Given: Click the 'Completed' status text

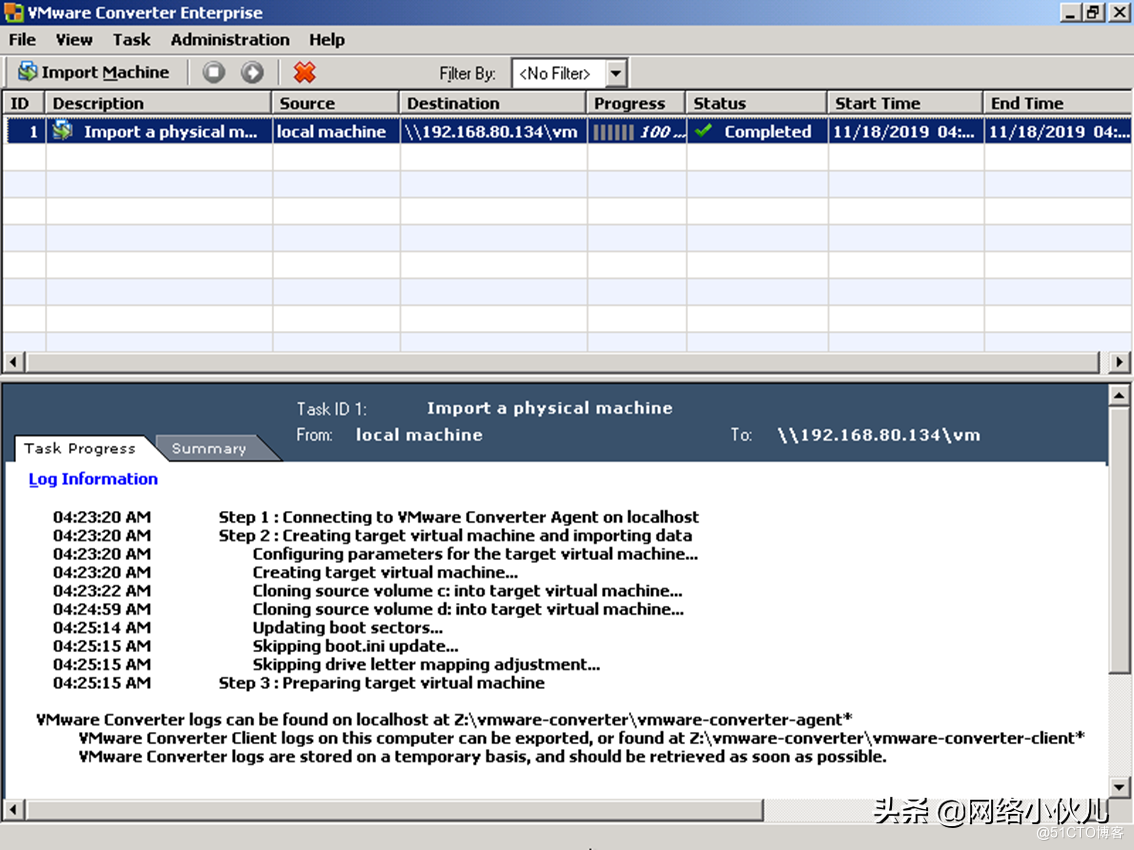Looking at the screenshot, I should (x=767, y=132).
